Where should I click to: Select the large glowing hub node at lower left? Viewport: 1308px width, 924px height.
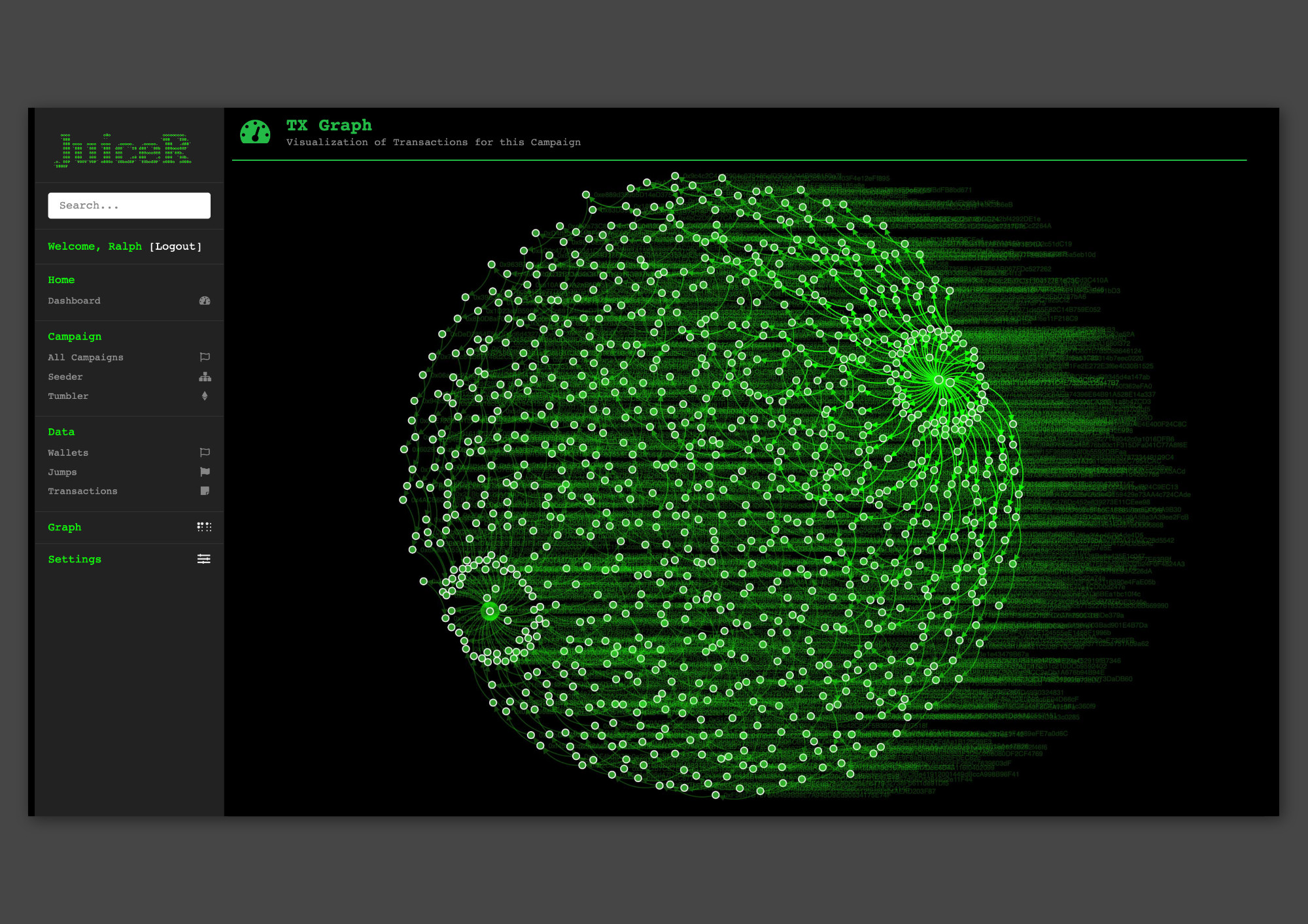click(490, 611)
